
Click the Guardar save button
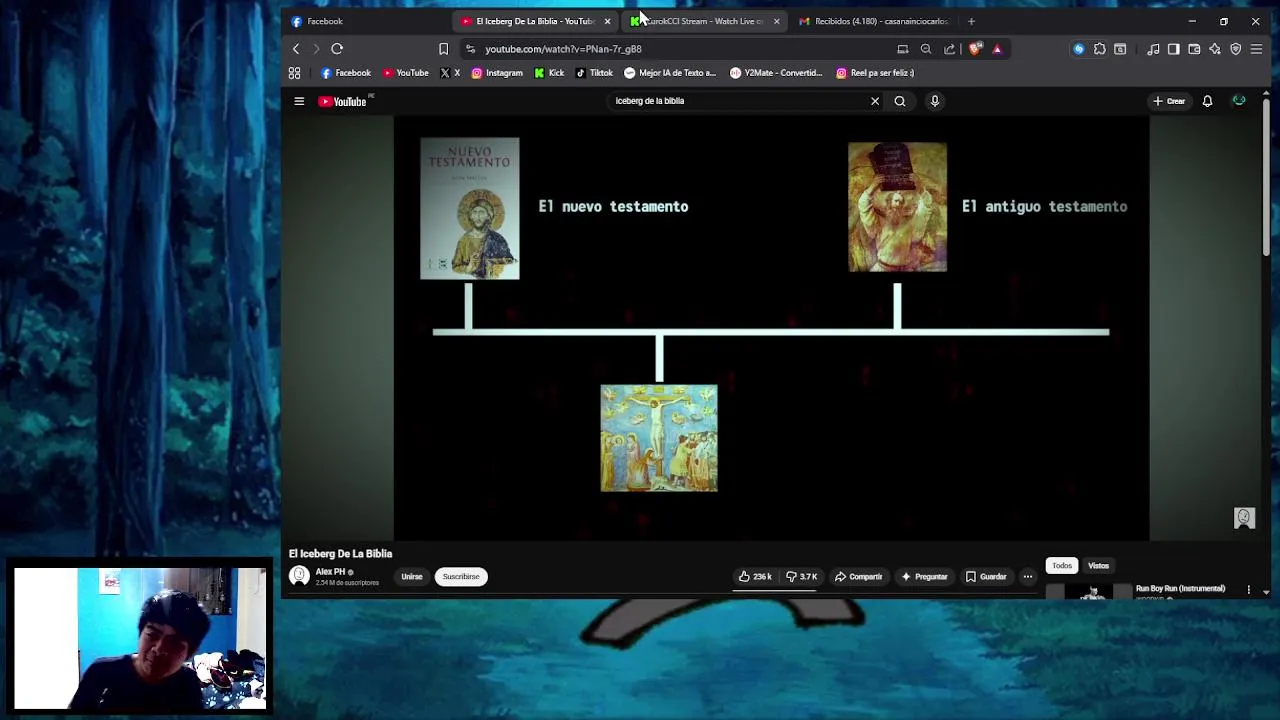pyautogui.click(x=986, y=577)
